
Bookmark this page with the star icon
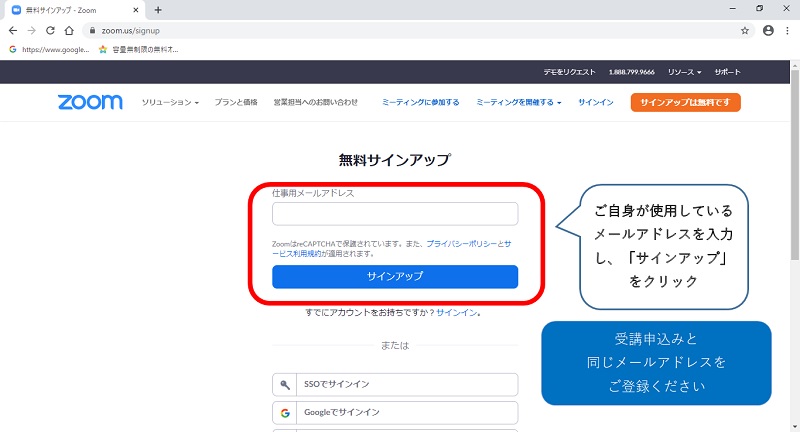pos(745,31)
